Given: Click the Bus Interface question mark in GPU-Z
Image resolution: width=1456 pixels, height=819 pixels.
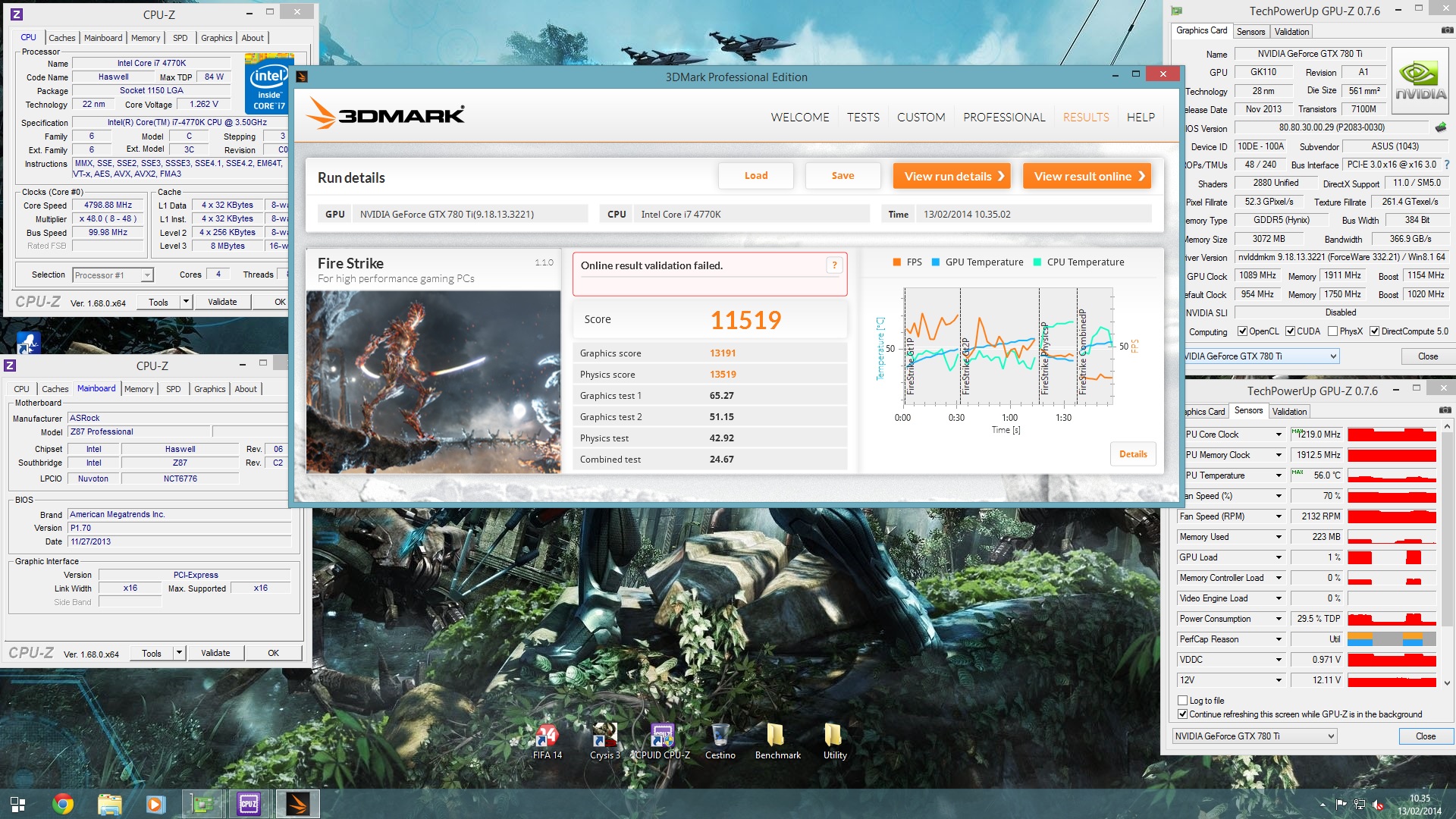Looking at the screenshot, I should point(1447,165).
